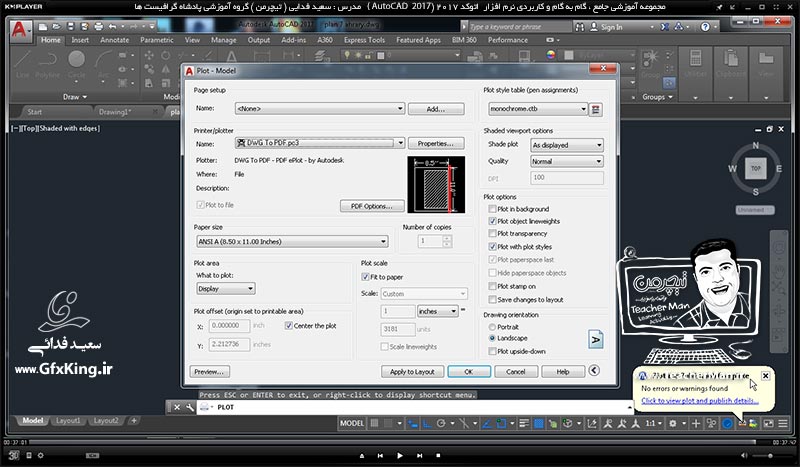Viewport: 800px width, 467px height.
Task: Select the Polyline tool in Draw panel
Action: (x=47, y=63)
